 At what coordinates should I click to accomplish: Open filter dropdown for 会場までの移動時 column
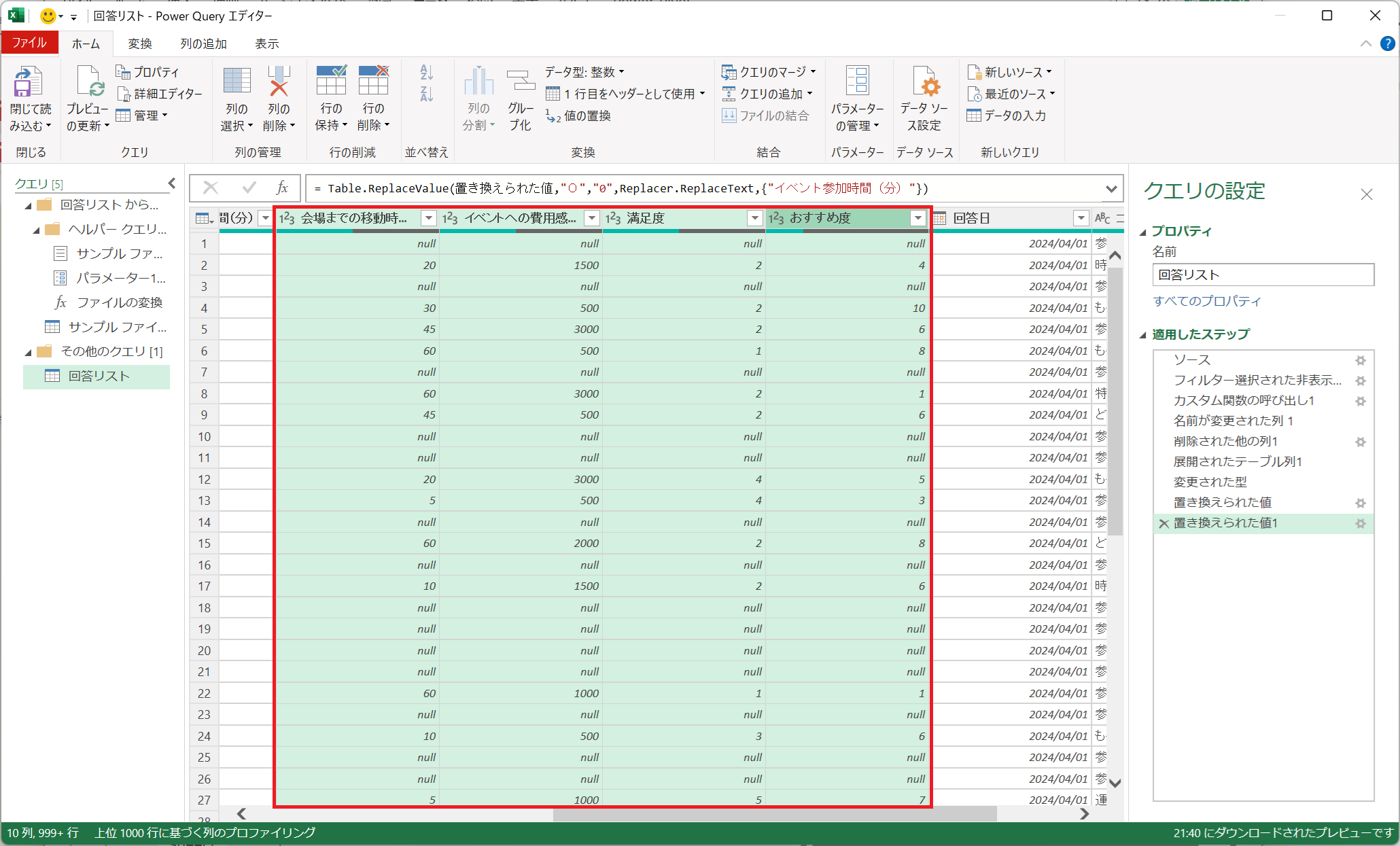(x=428, y=218)
